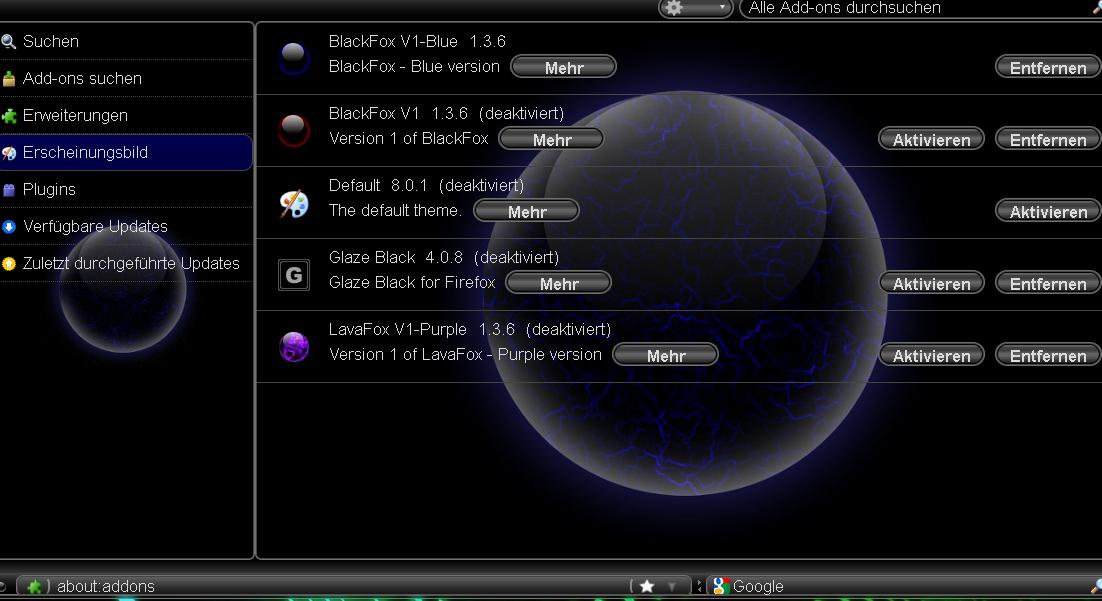The image size is (1102, 601).
Task: Open the Suchen sidebar category
Action: tap(127, 41)
